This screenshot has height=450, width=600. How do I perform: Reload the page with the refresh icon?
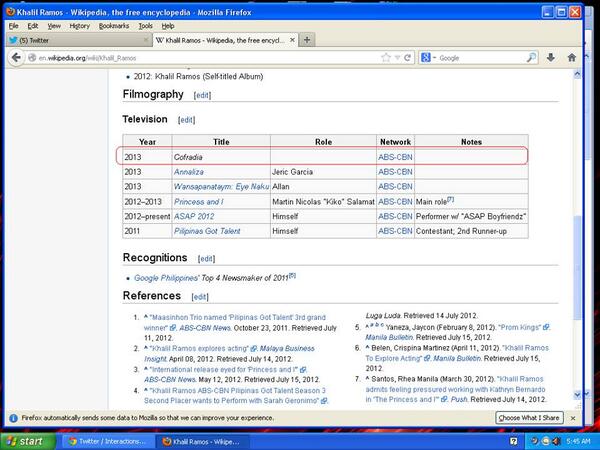coord(407,58)
